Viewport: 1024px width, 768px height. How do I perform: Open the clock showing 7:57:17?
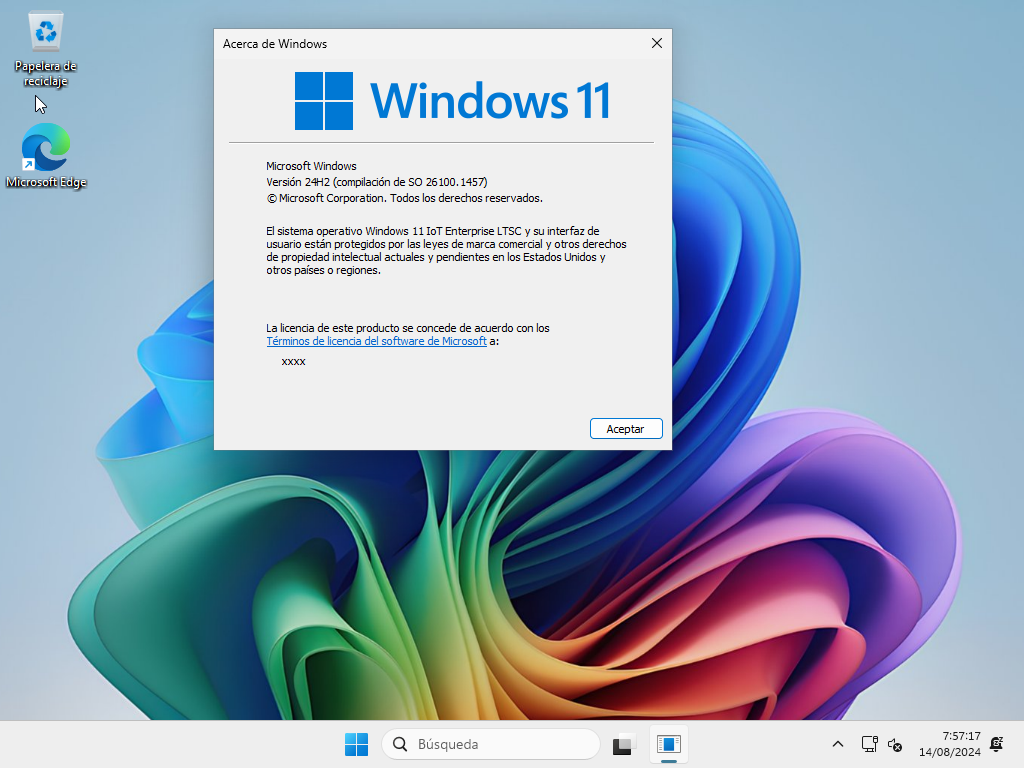click(961, 736)
